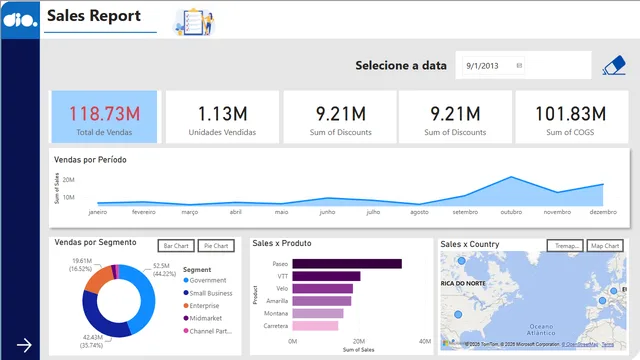Screen dimensions: 640x360
Task: Click the DIO logo in the corner
Action: point(20,20)
